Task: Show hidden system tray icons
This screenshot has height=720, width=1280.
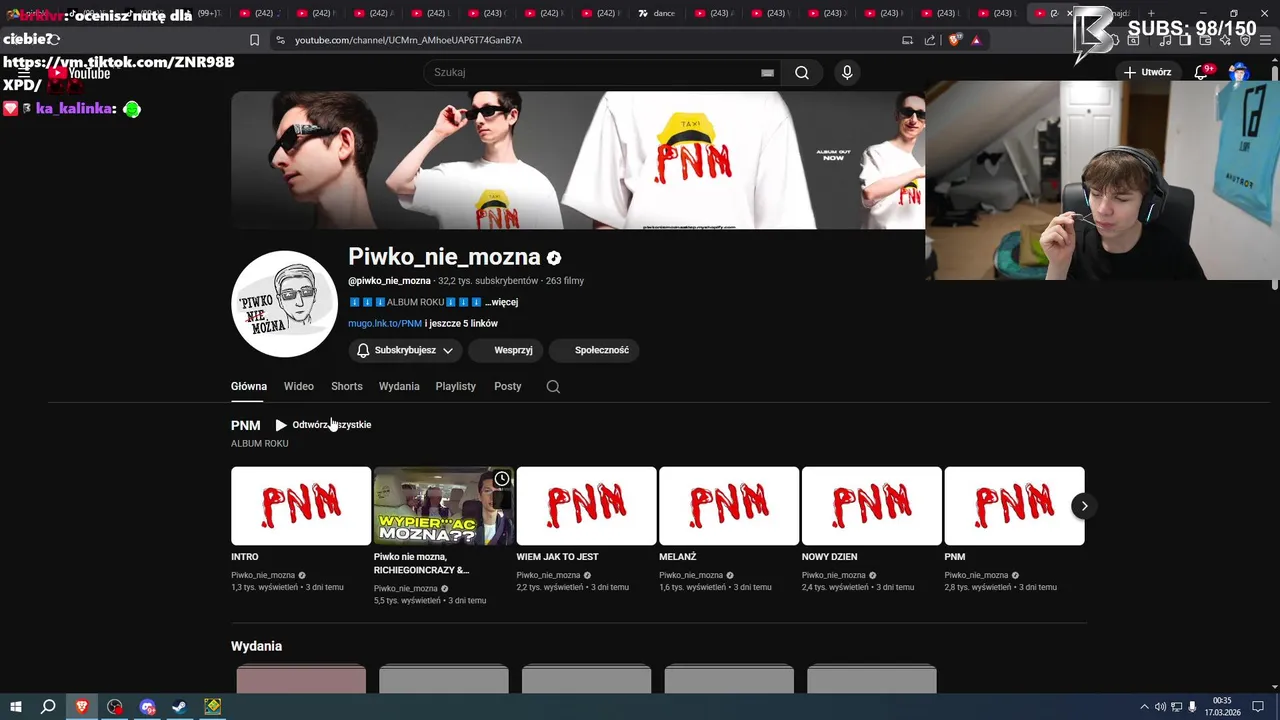Action: (x=1145, y=707)
